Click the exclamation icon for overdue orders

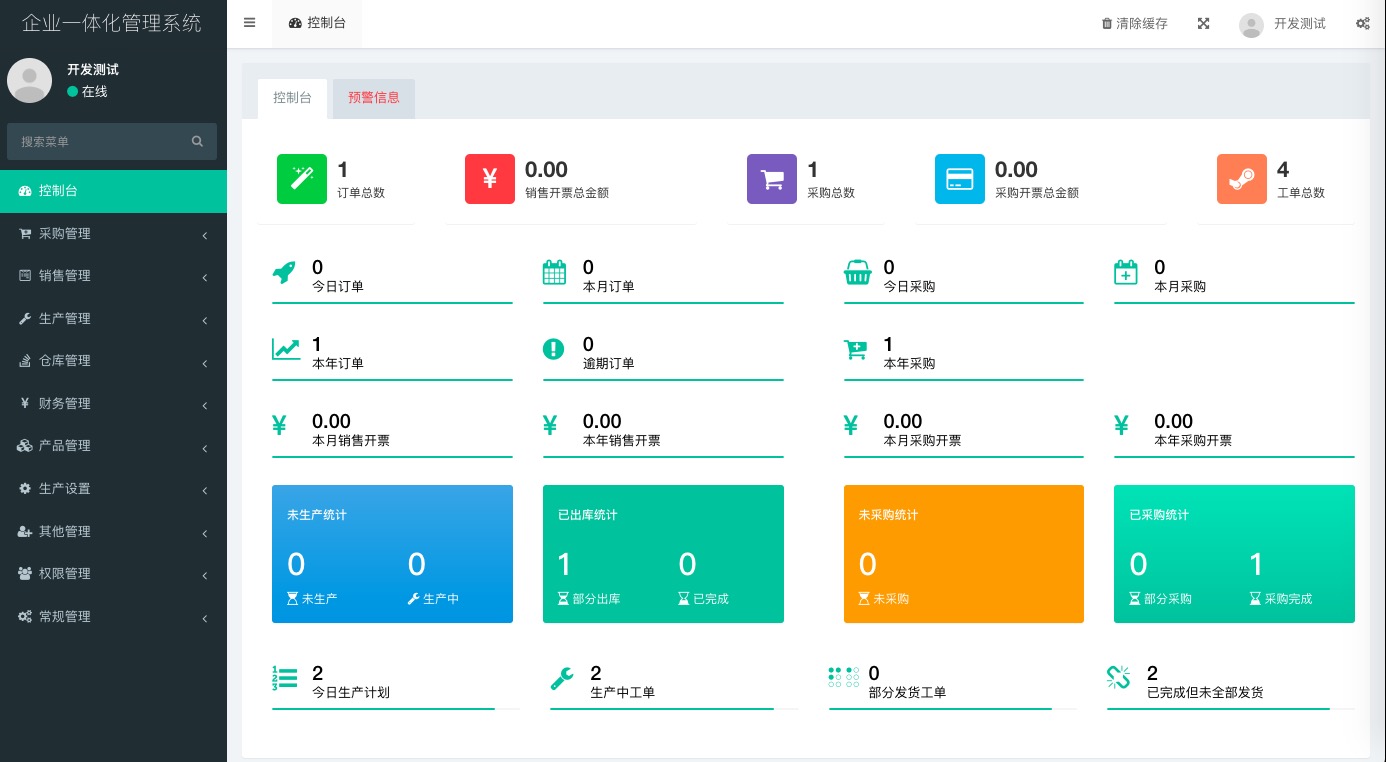tap(553, 349)
